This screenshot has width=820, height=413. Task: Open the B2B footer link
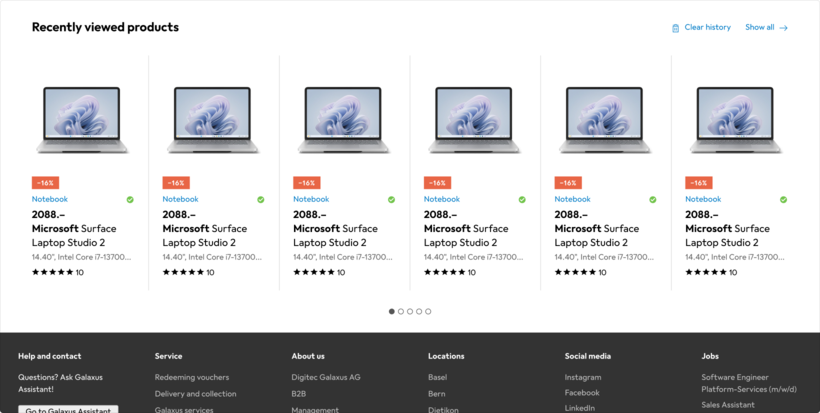[x=299, y=394]
